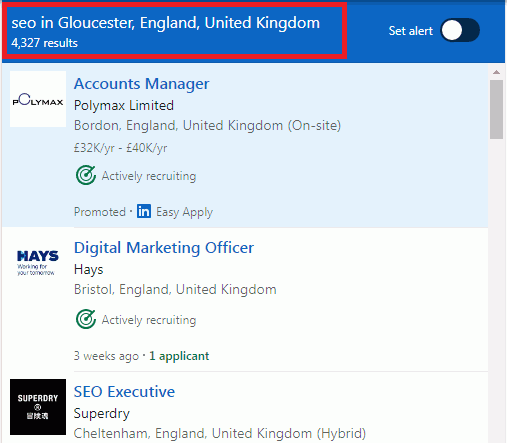Screen dimensions: 507x443
Task: Click the '4,327 results' count
Action: (x=44, y=43)
